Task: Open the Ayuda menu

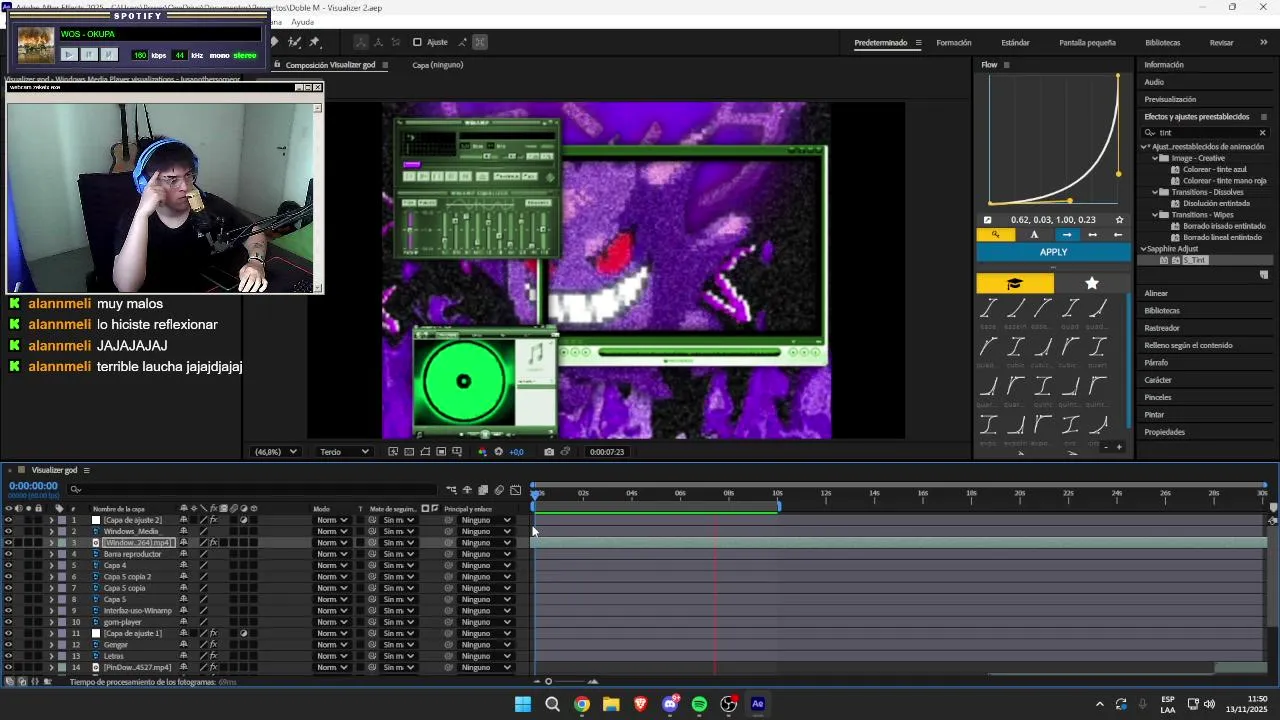Action: click(302, 22)
